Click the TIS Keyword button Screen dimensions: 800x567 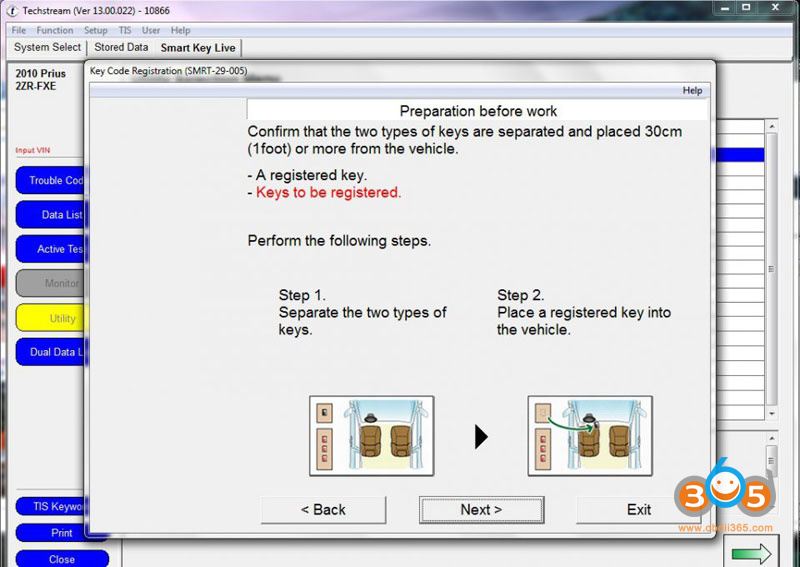pos(51,506)
